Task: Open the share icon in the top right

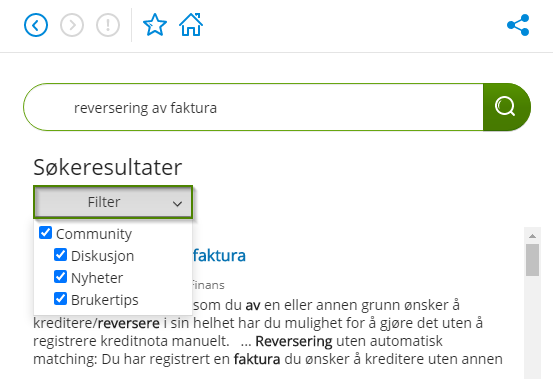Action: tap(518, 25)
